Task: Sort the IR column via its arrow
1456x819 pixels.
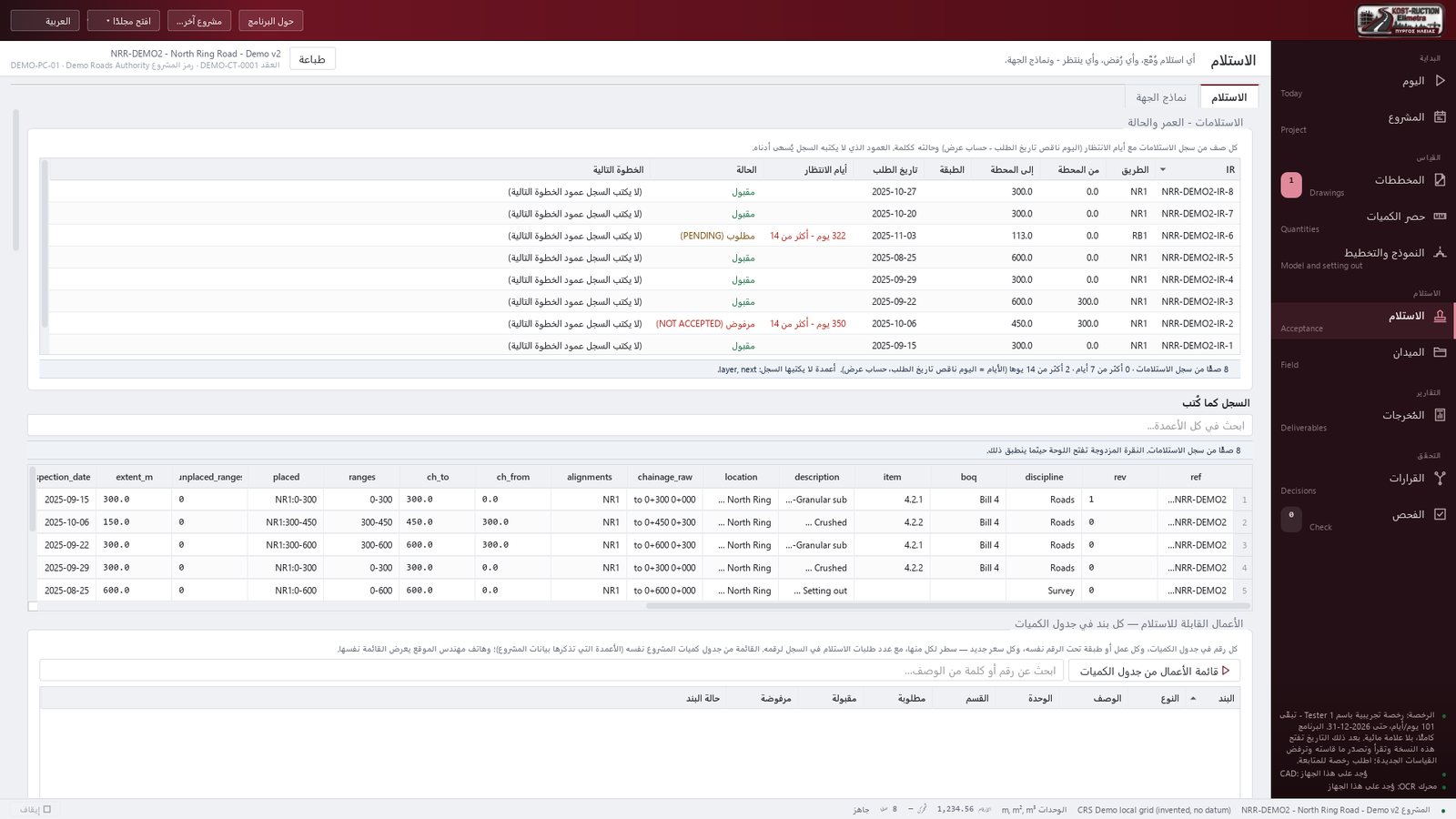Action: tap(1162, 170)
